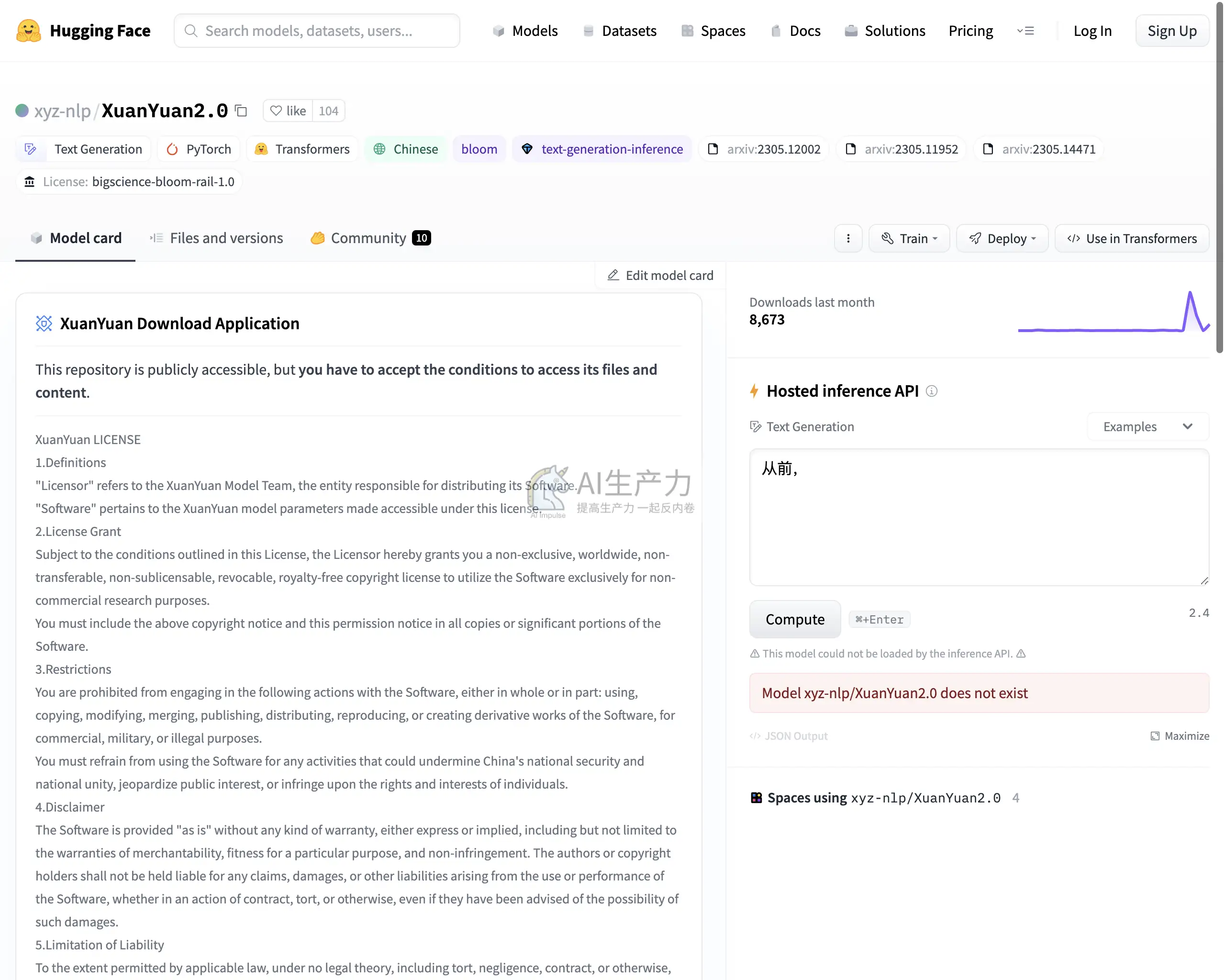Click the Spaces using colored blocks icon
The image size is (1225, 980).
756,798
